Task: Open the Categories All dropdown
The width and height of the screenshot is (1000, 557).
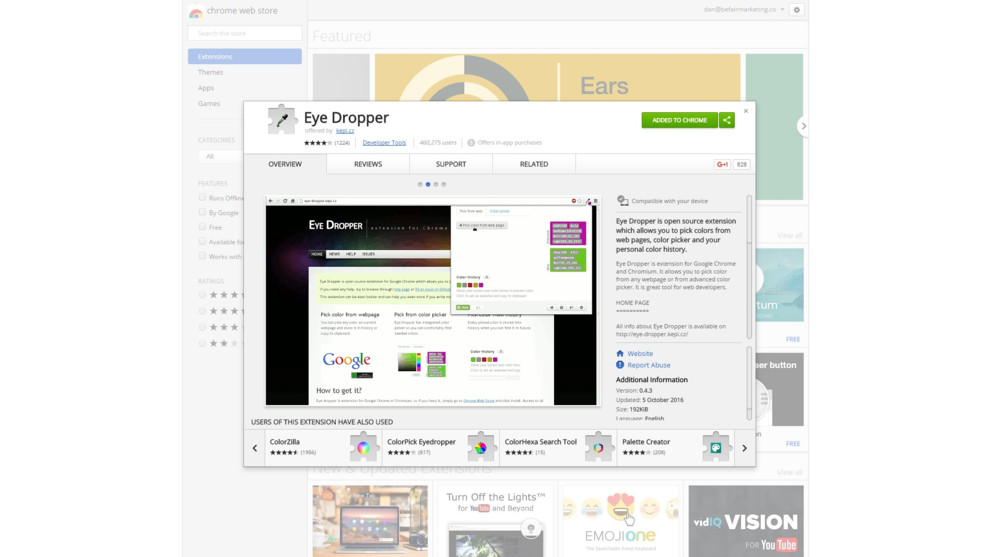Action: click(x=220, y=156)
